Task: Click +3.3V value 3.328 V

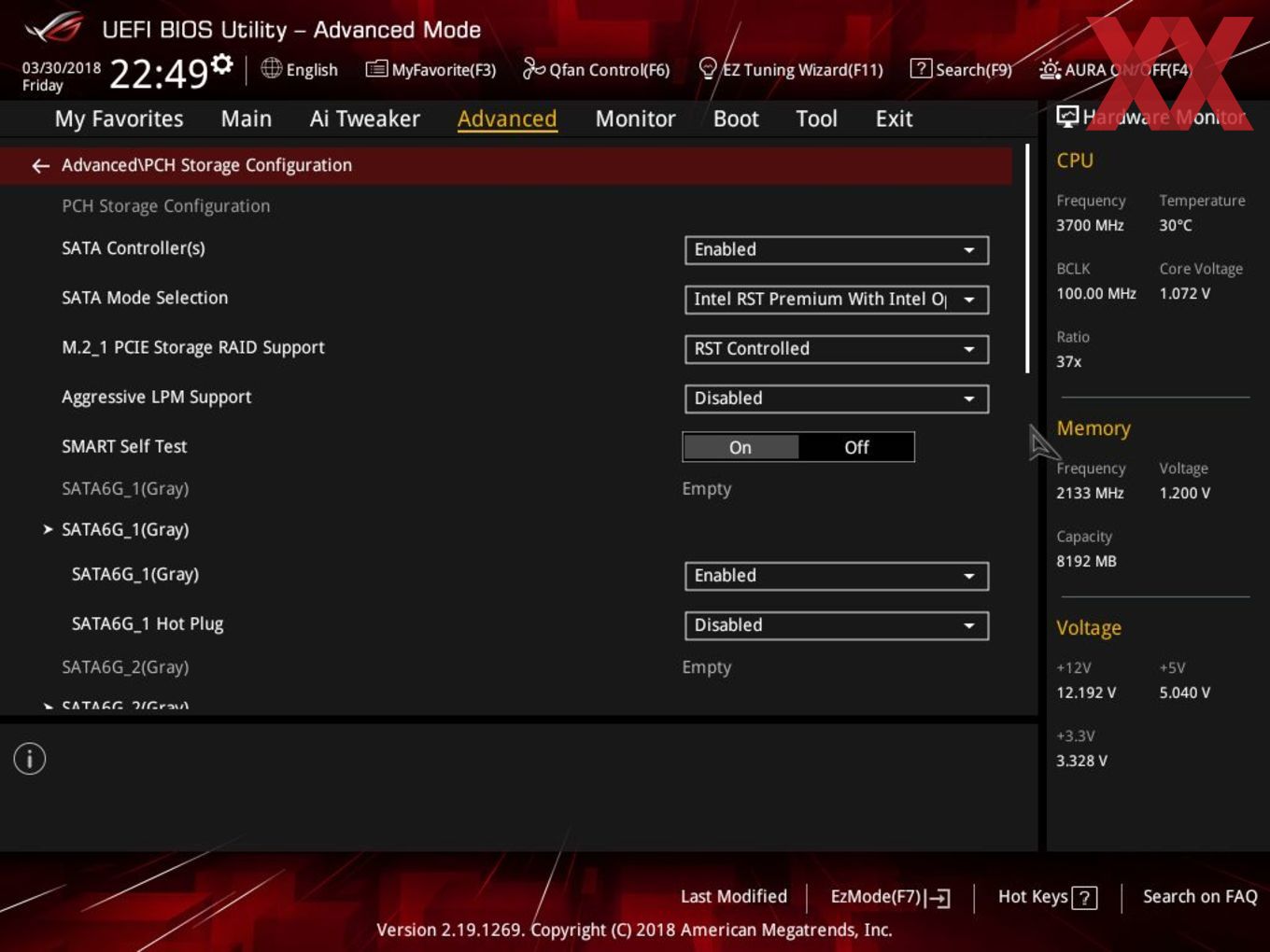Action: click(1081, 761)
